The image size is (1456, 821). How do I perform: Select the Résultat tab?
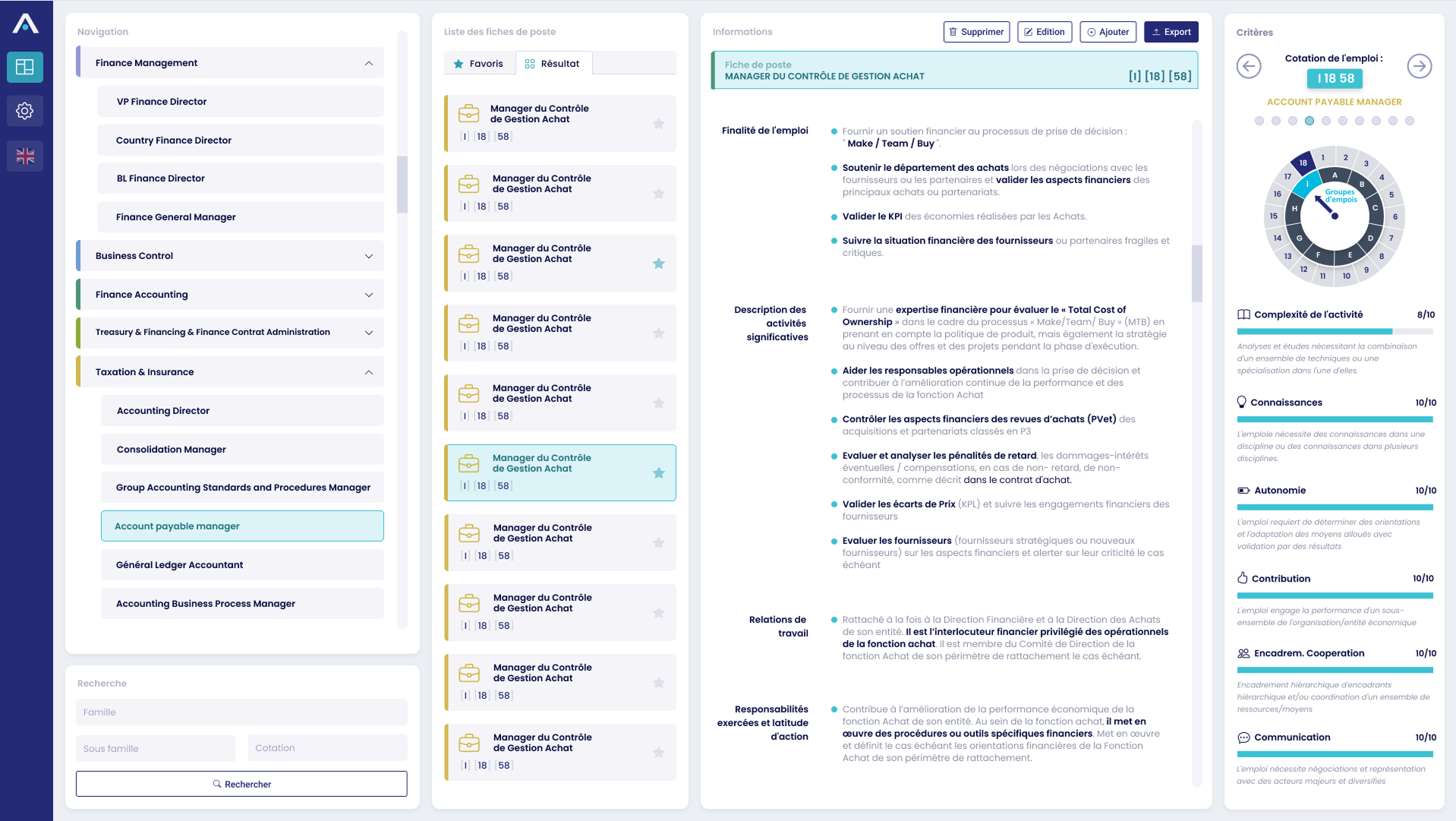click(553, 64)
